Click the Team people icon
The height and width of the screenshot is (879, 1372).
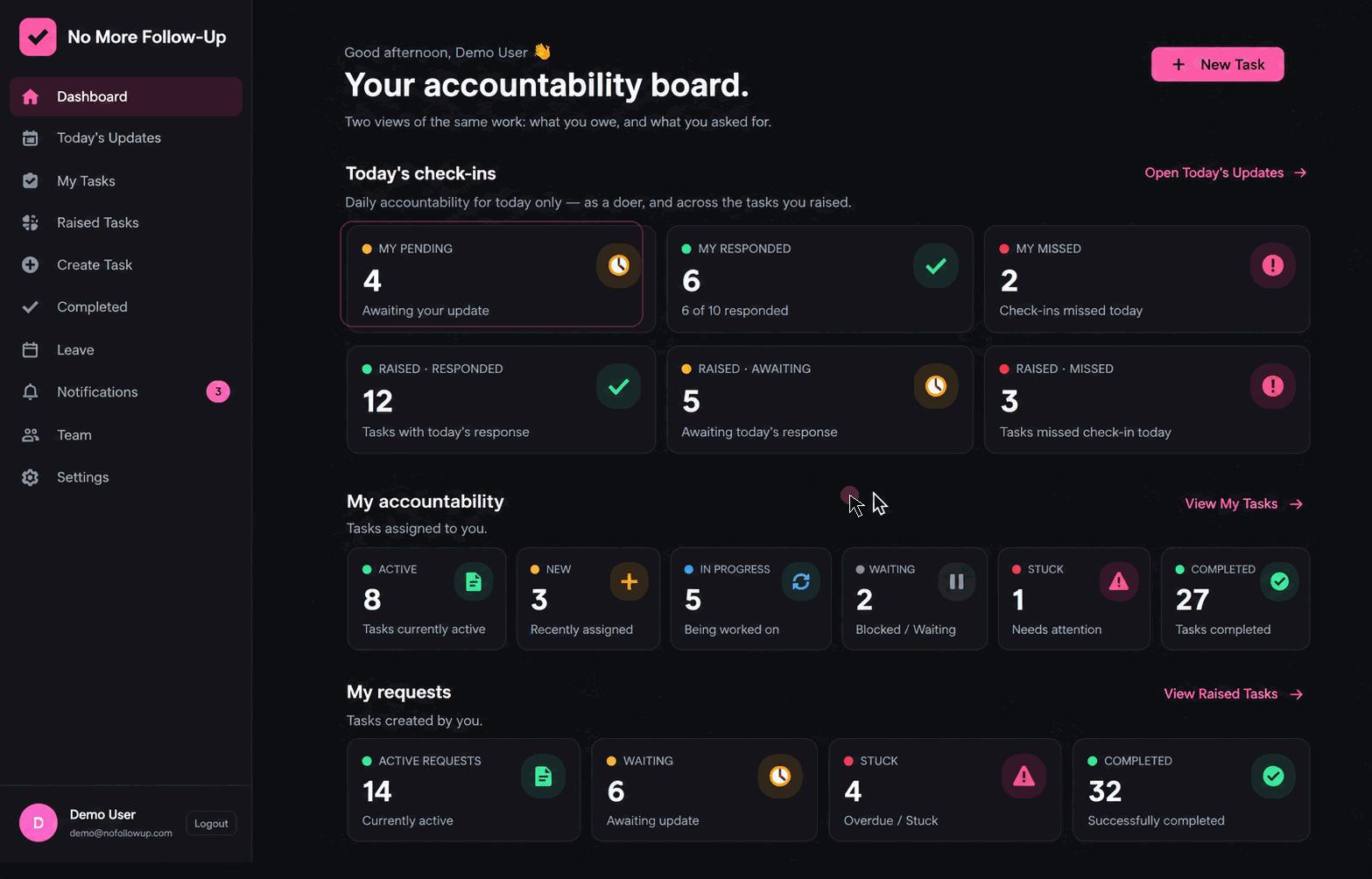pyautogui.click(x=31, y=435)
